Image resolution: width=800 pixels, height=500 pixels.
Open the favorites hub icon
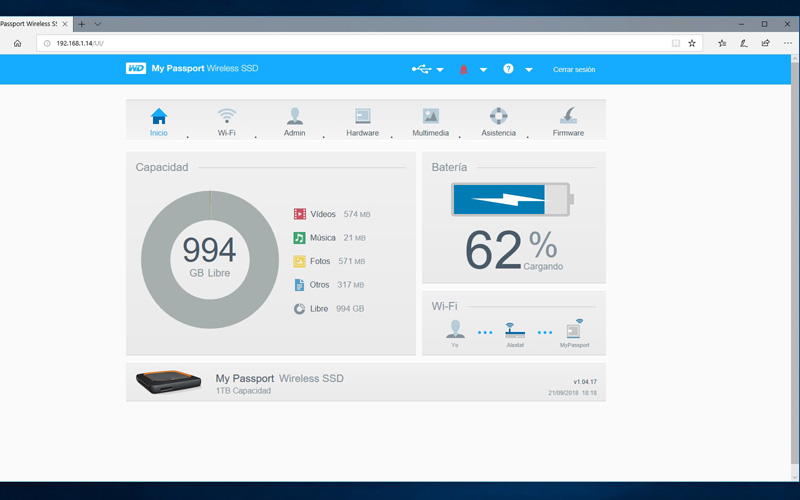[x=722, y=43]
